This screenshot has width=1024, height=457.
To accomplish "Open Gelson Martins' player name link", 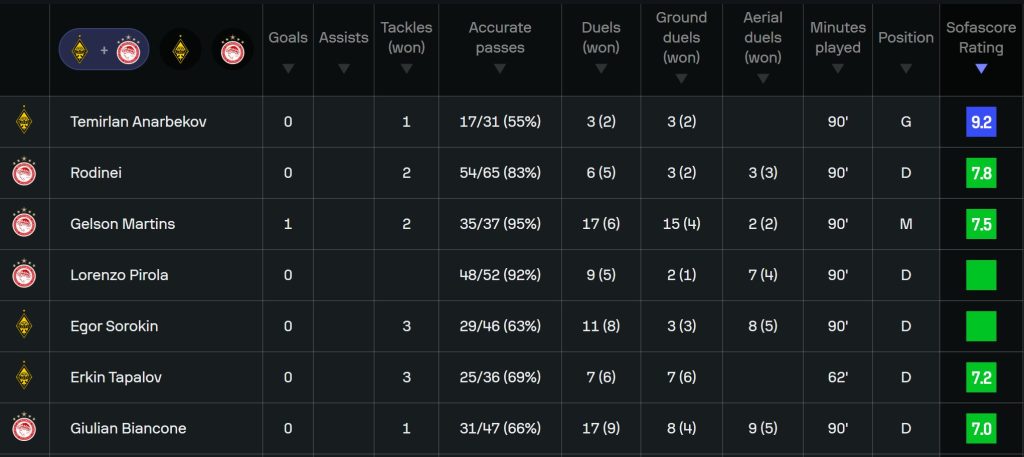I will 122,224.
